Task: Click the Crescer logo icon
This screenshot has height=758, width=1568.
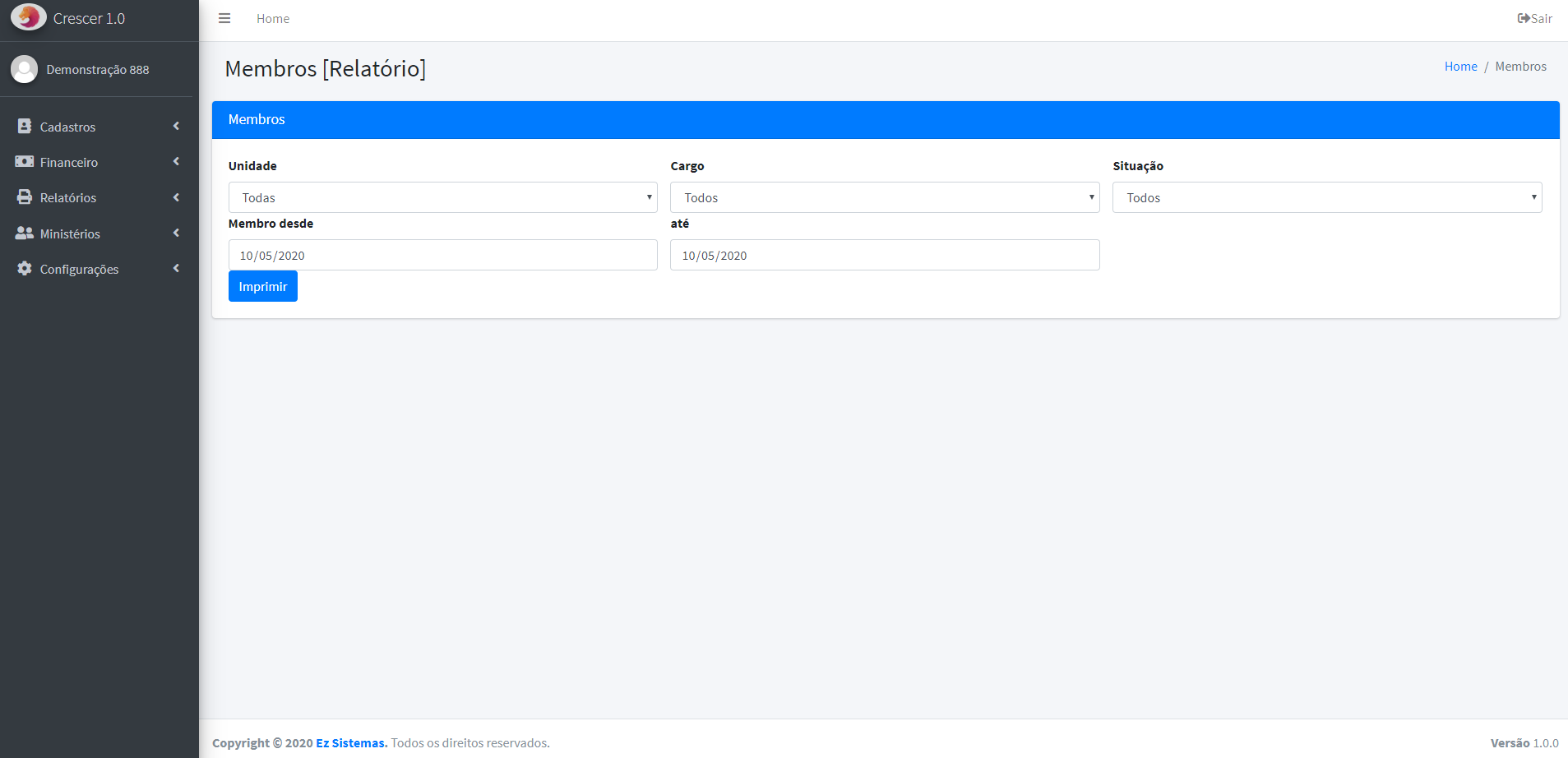Action: (x=29, y=17)
